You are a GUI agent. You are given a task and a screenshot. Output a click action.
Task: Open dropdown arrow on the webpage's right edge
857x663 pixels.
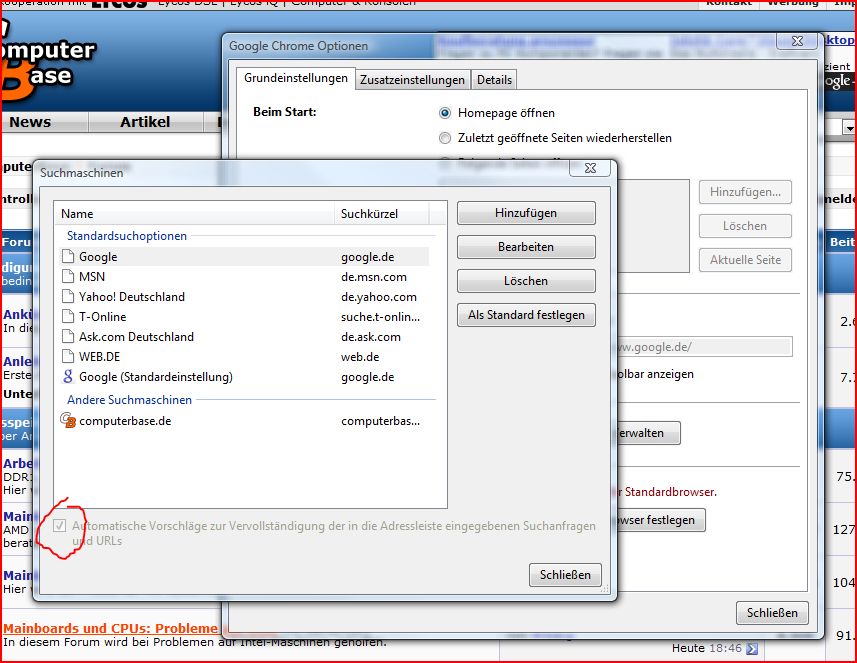(x=849, y=128)
